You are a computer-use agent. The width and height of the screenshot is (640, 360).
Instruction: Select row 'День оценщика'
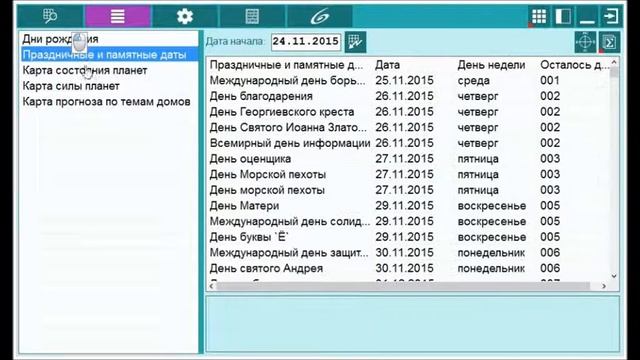coord(409,159)
